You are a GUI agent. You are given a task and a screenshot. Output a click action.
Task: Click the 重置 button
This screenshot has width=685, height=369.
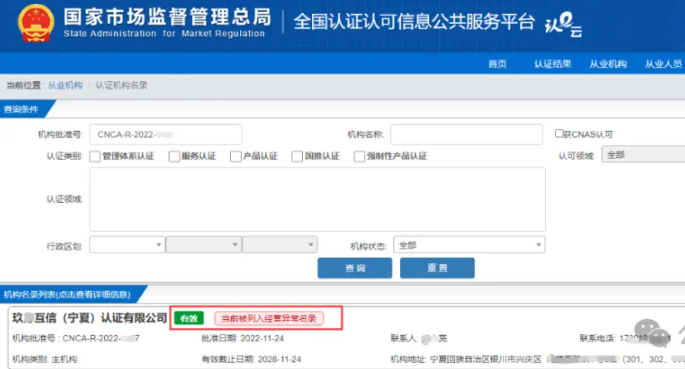pyautogui.click(x=437, y=268)
